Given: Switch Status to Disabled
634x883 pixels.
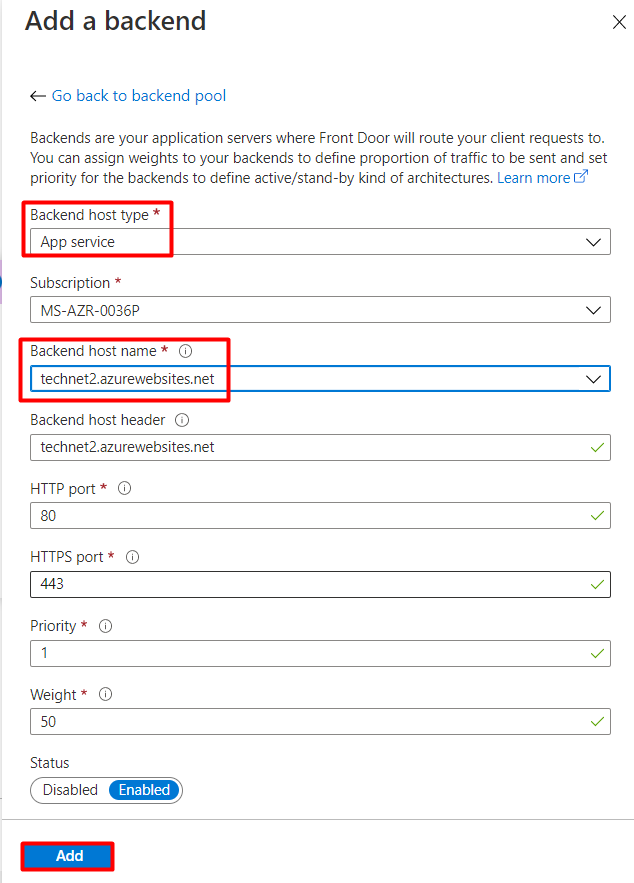Looking at the screenshot, I should 70,790.
